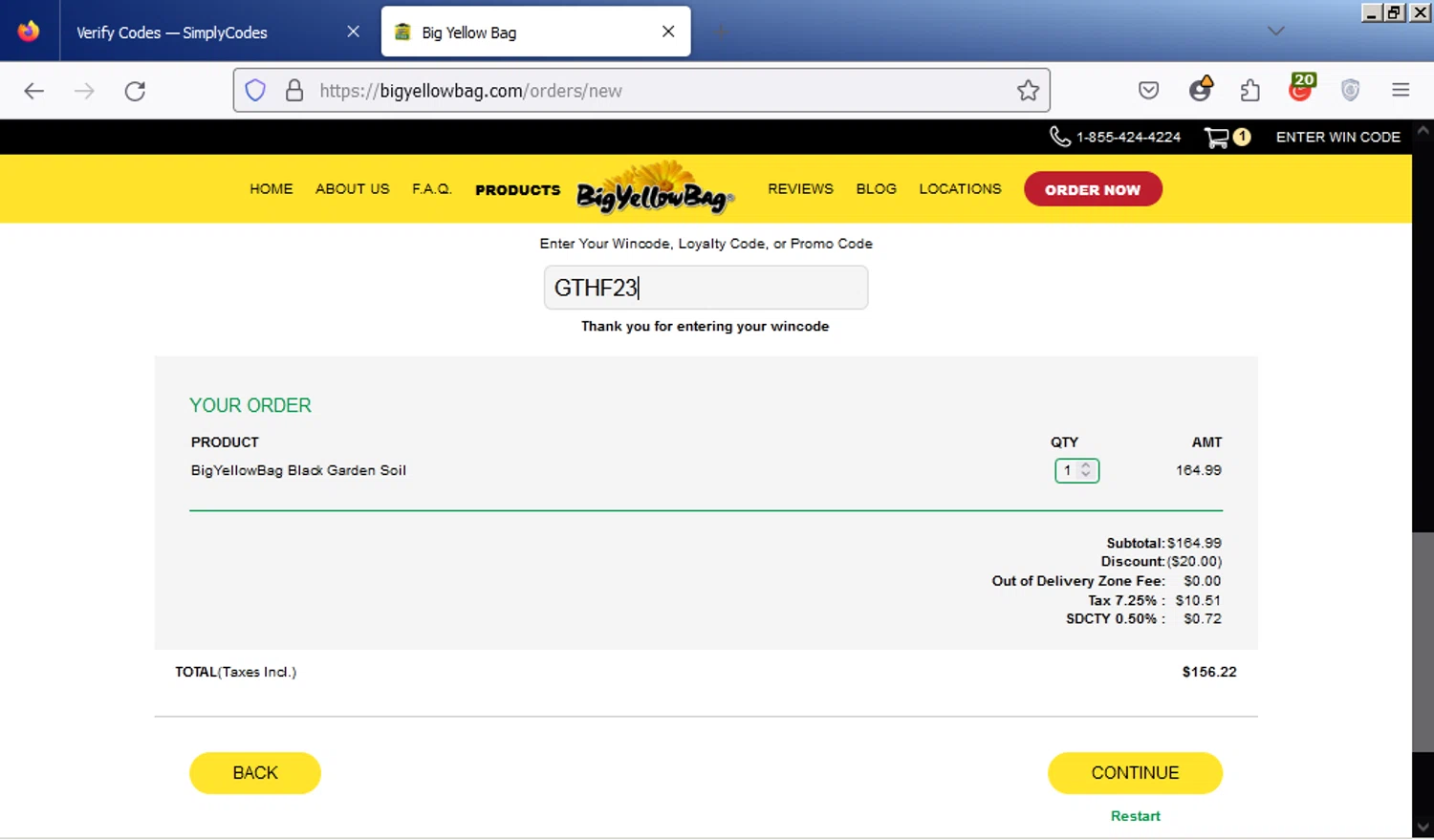Viewport: 1434px width, 840px height.
Task: Click the total amount $156.22
Action: pyautogui.click(x=1209, y=672)
